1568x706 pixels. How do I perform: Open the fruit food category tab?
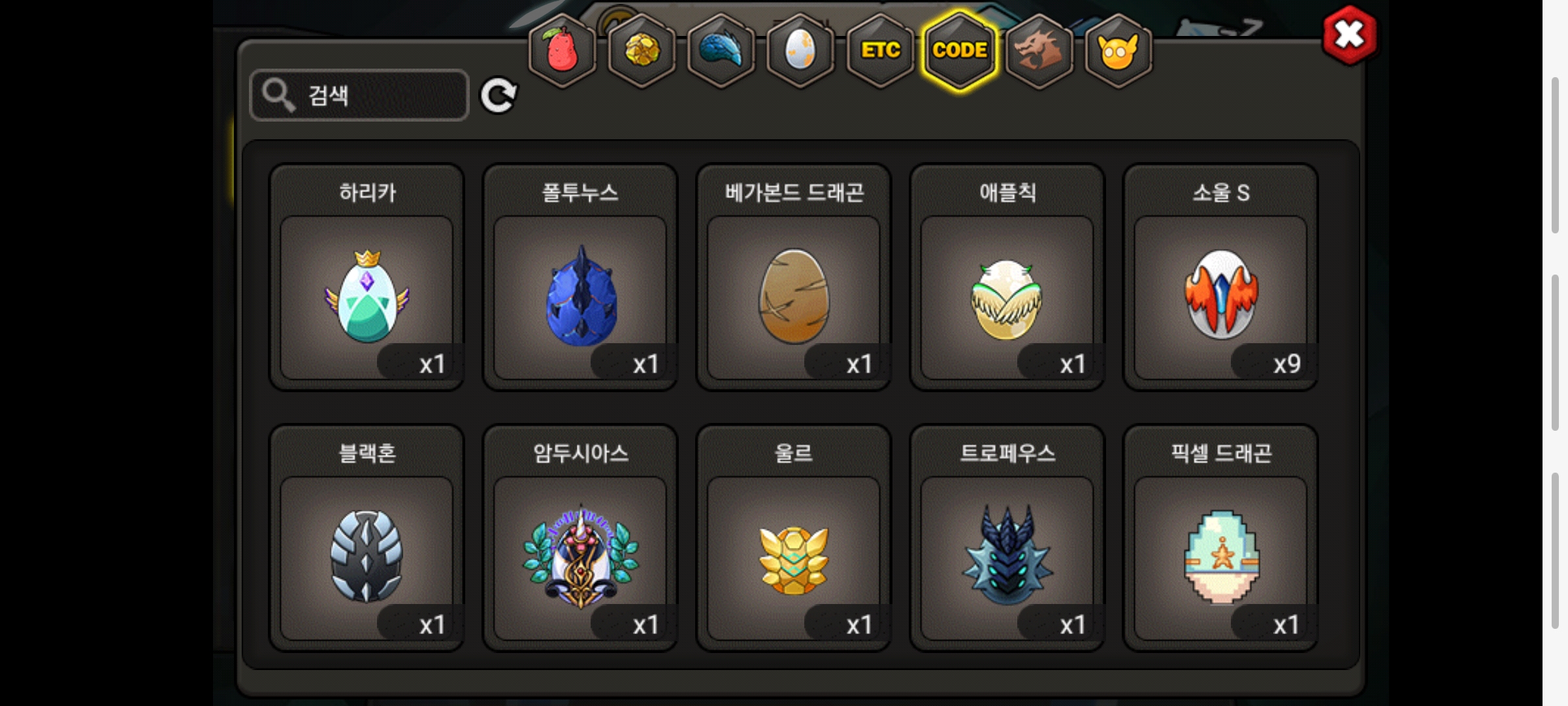562,50
